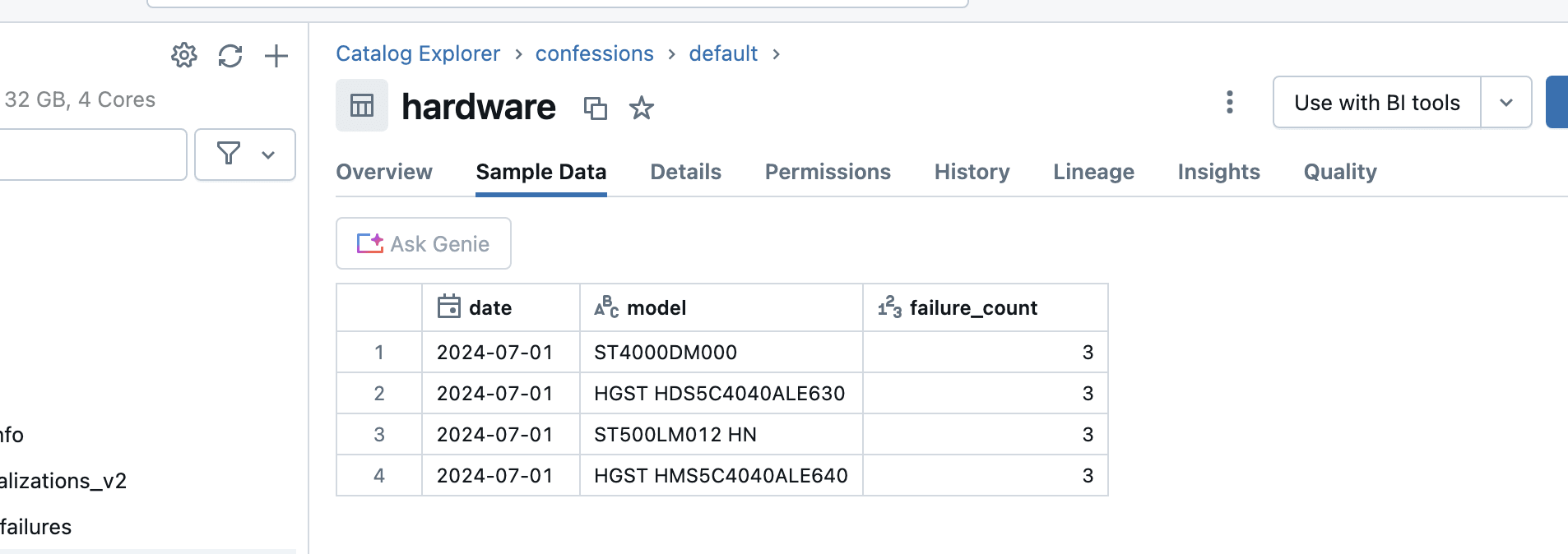
Task: Add a new catalog item with plus icon
Action: pos(276,55)
